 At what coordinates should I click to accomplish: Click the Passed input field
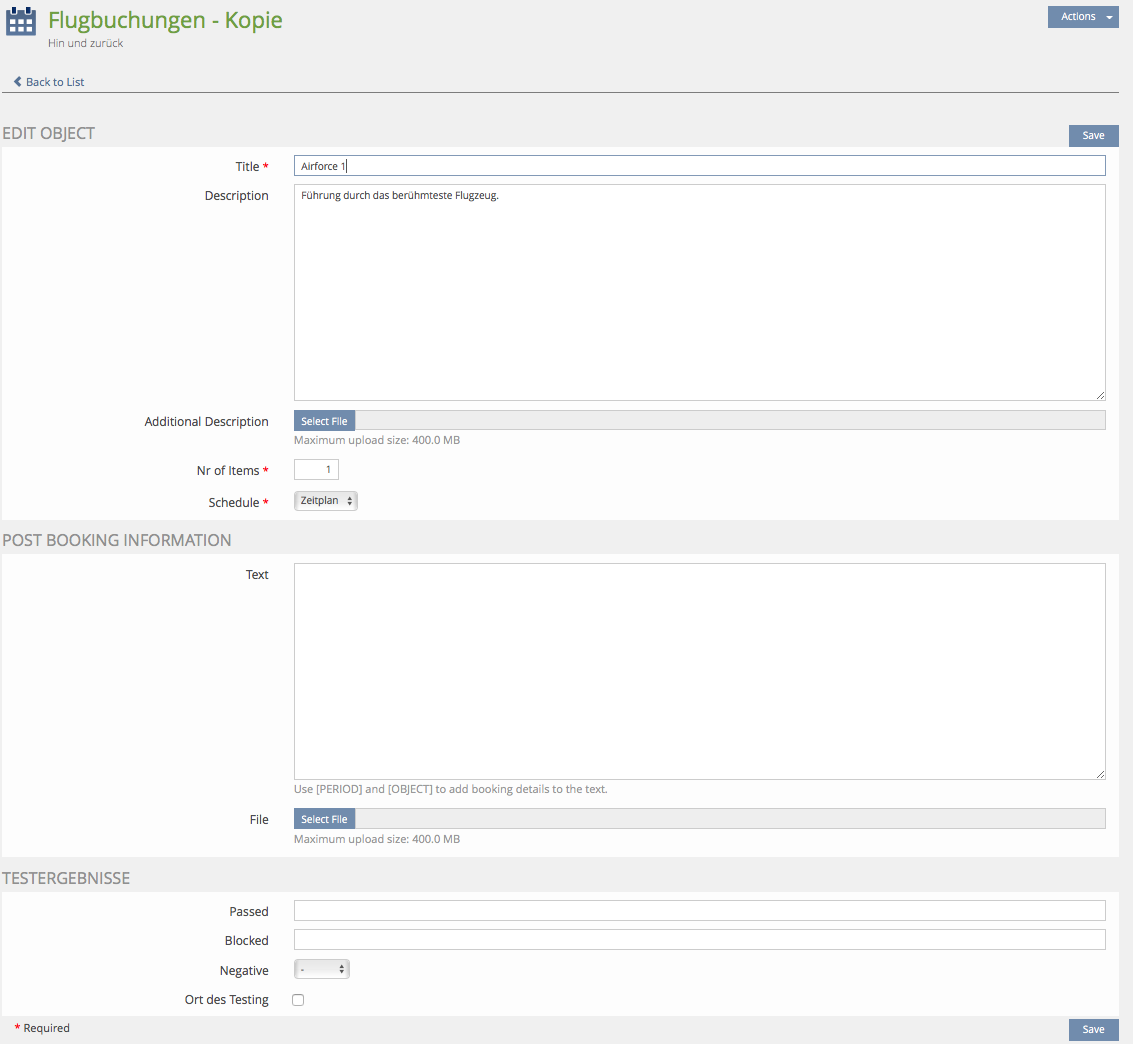[699, 911]
